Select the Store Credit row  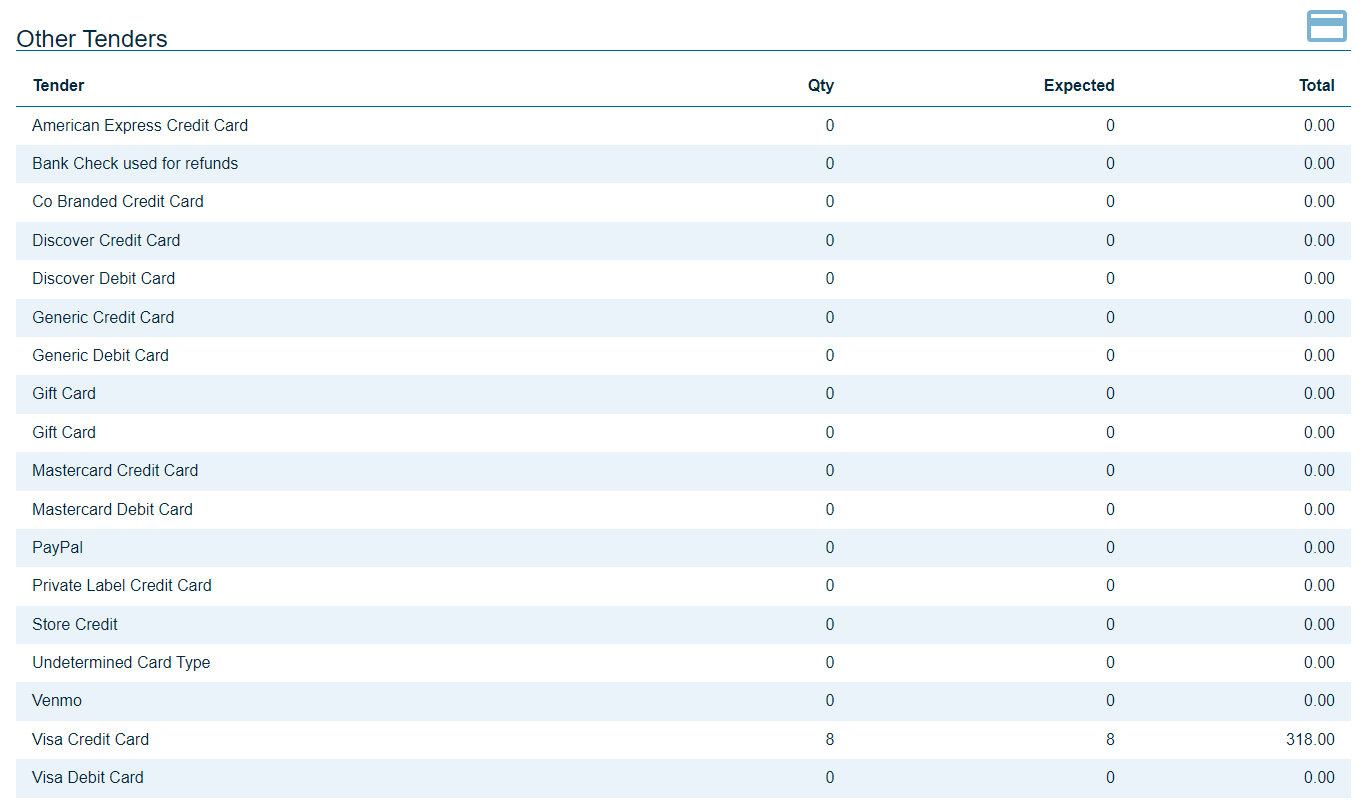(x=75, y=625)
